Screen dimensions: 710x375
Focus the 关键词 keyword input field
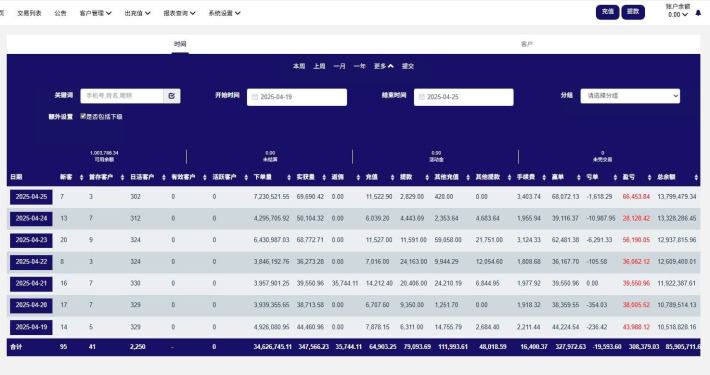tap(122, 96)
